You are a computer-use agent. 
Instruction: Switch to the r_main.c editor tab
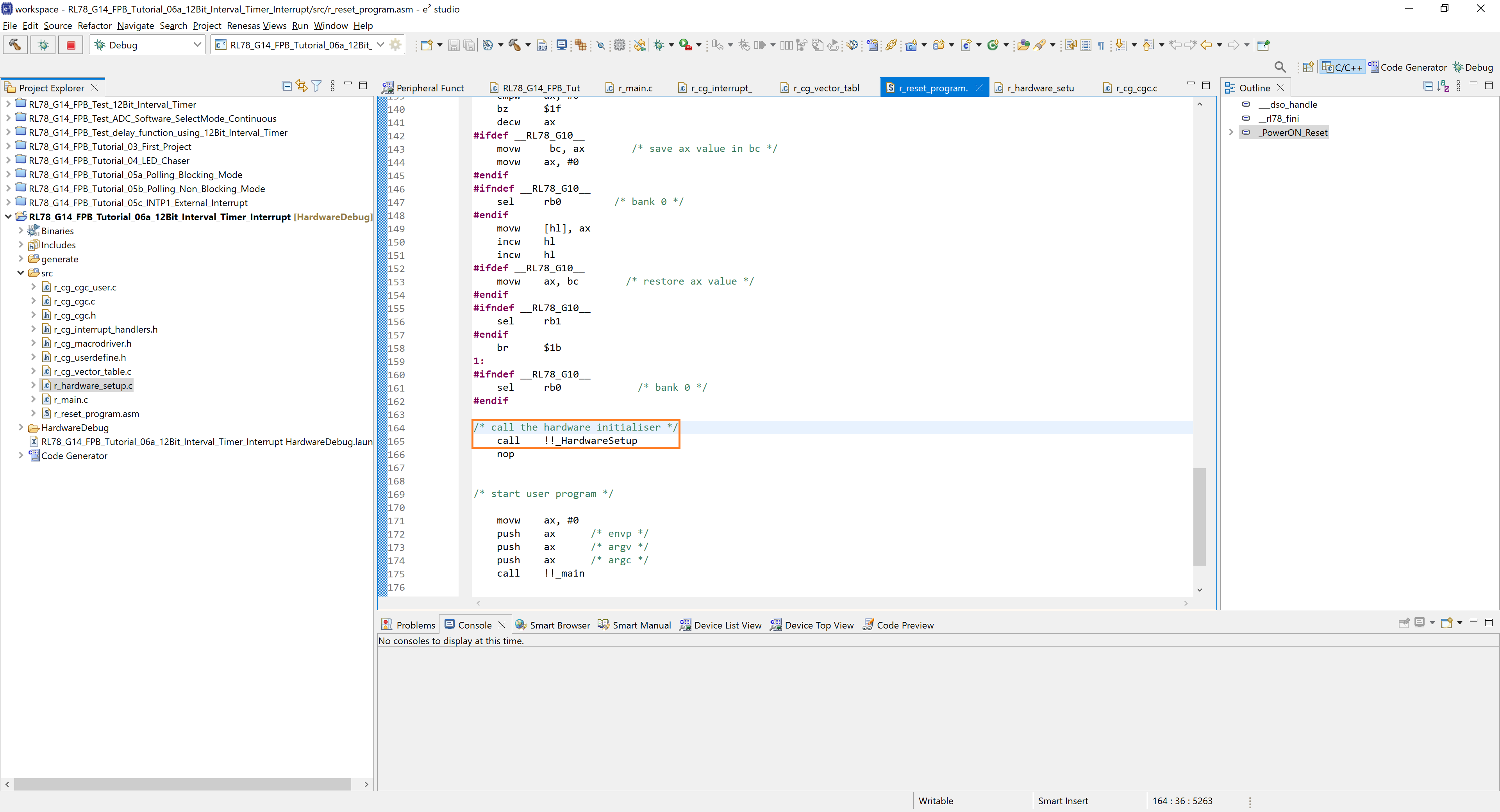[635, 88]
